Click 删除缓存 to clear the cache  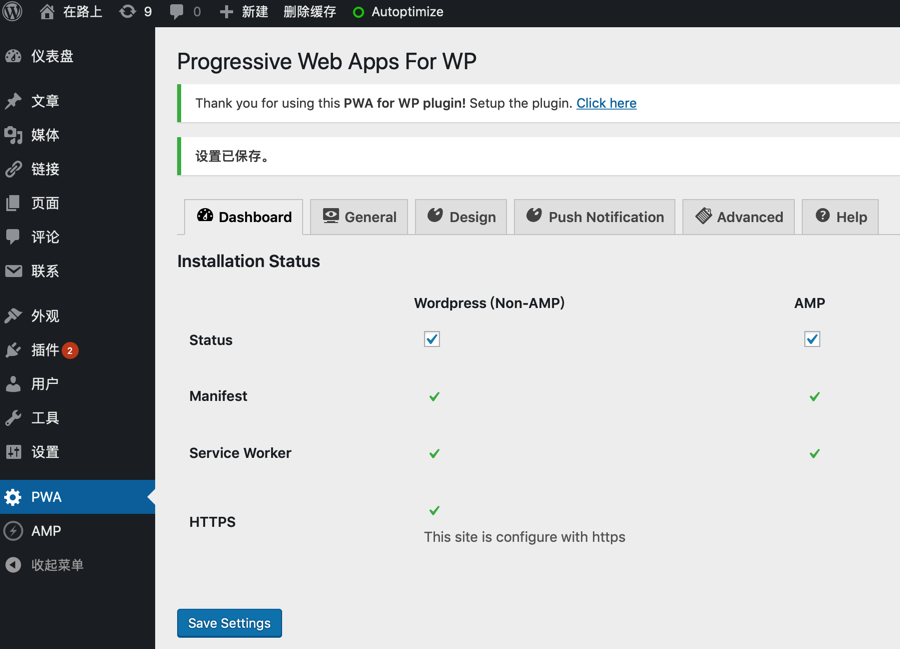(x=310, y=12)
